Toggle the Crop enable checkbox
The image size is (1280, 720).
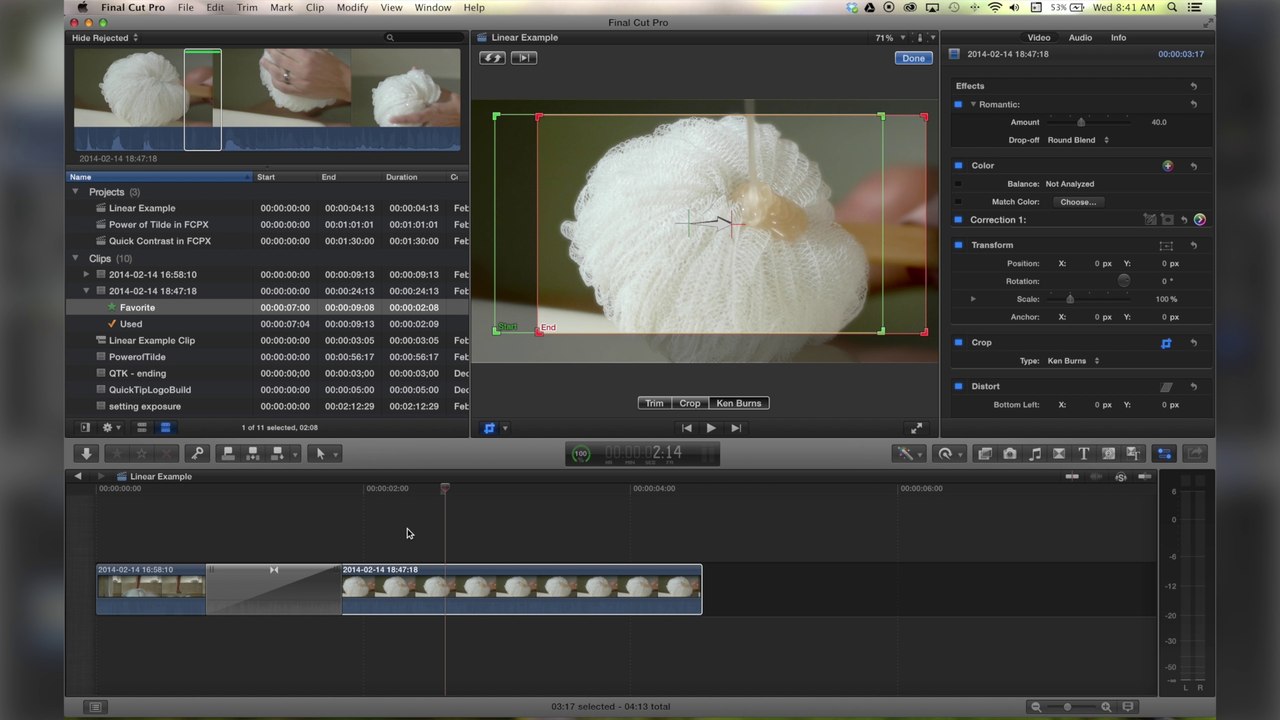[958, 343]
